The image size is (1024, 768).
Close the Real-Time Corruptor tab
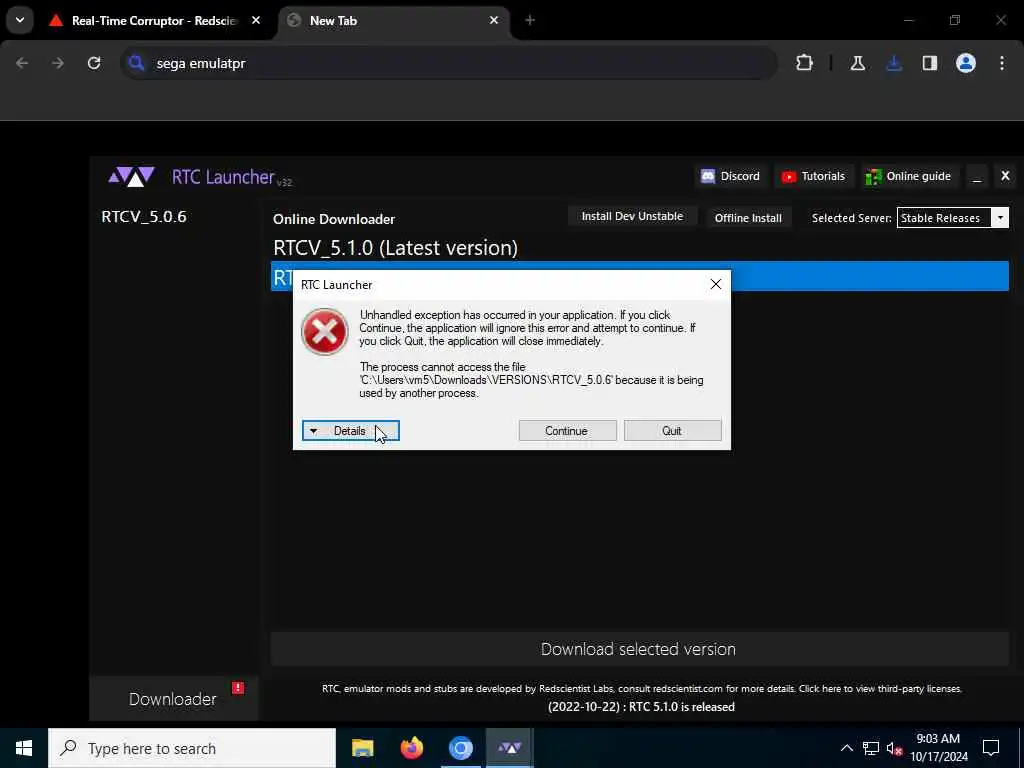click(256, 20)
